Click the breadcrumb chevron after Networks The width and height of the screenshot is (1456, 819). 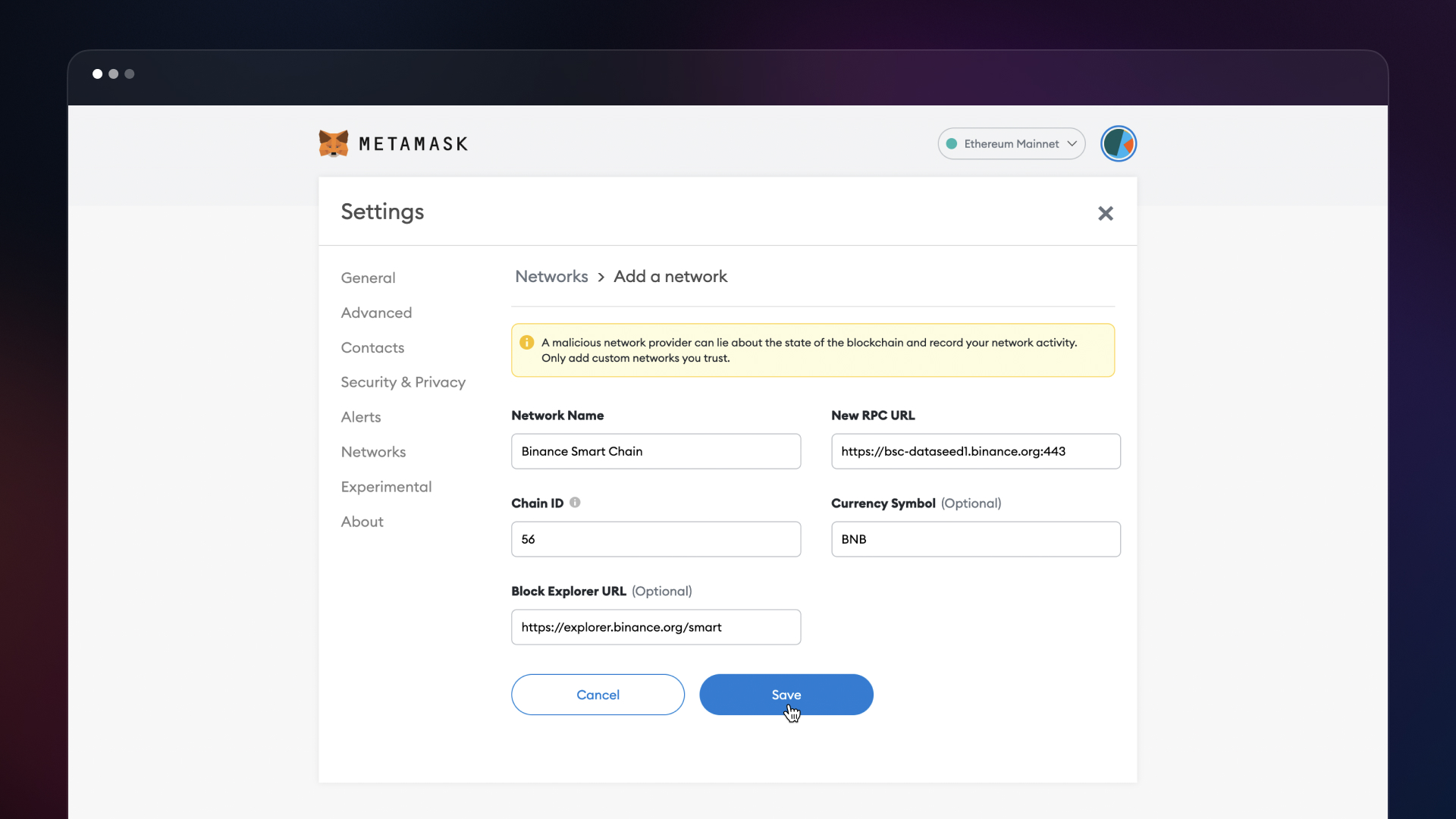point(601,278)
